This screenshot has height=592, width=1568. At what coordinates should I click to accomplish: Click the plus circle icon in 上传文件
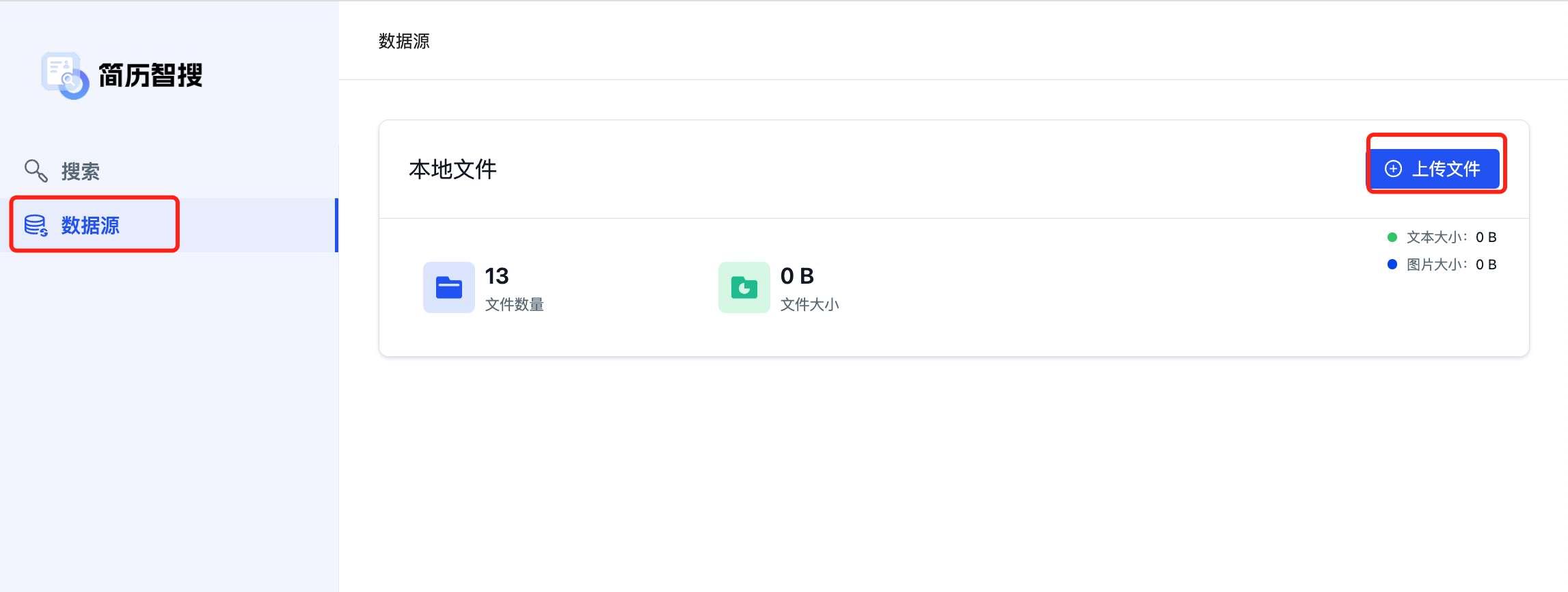(1393, 169)
